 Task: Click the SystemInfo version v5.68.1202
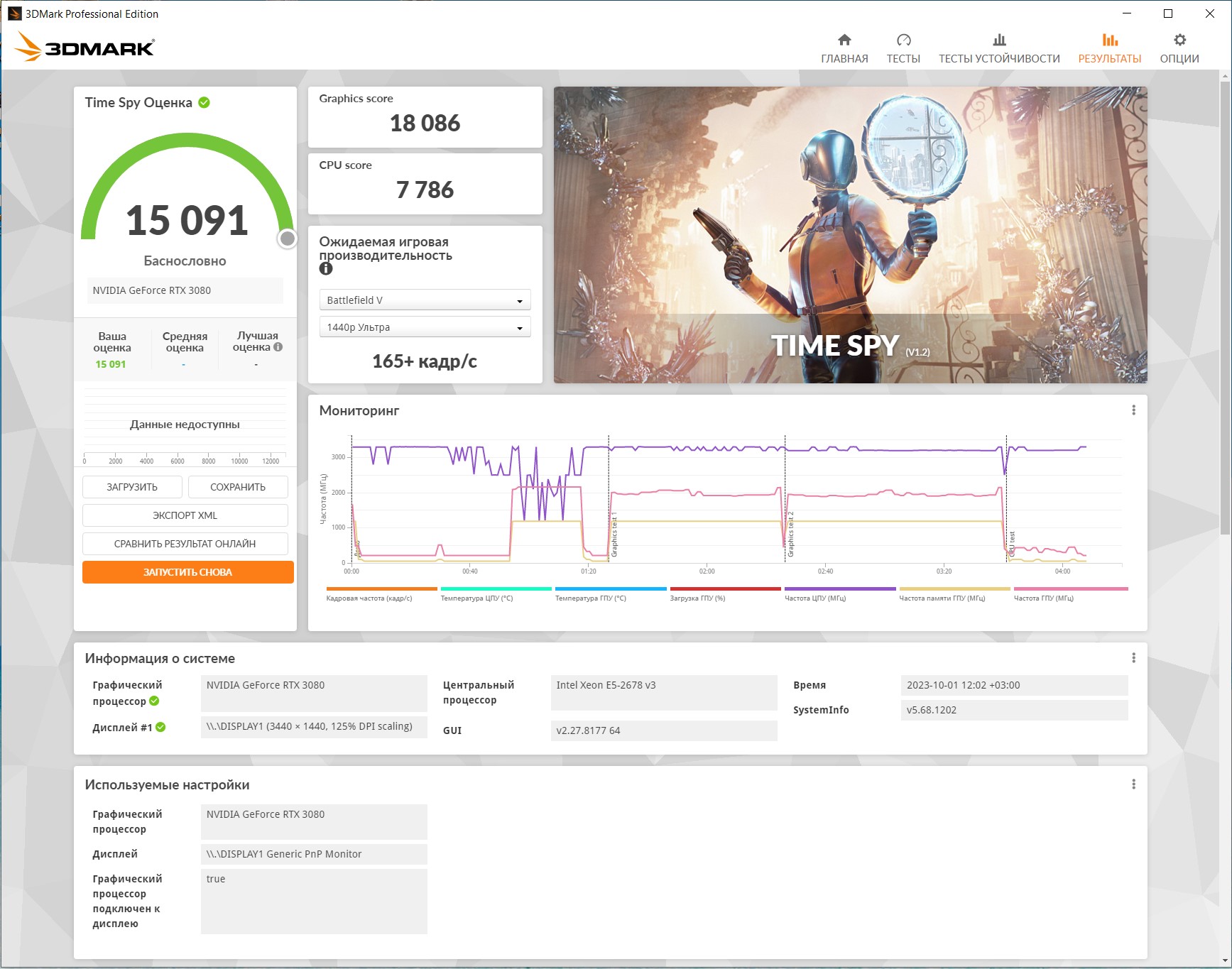(x=1014, y=710)
